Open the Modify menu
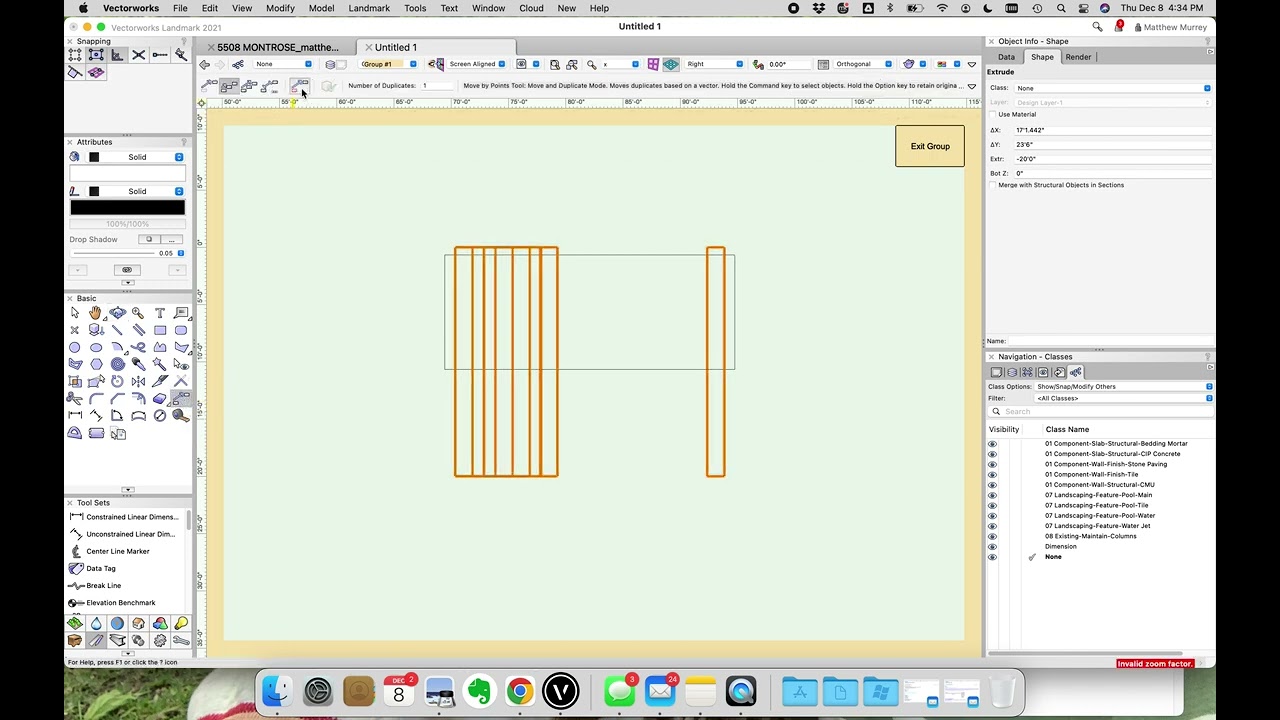The height and width of the screenshot is (720, 1280). tap(280, 8)
